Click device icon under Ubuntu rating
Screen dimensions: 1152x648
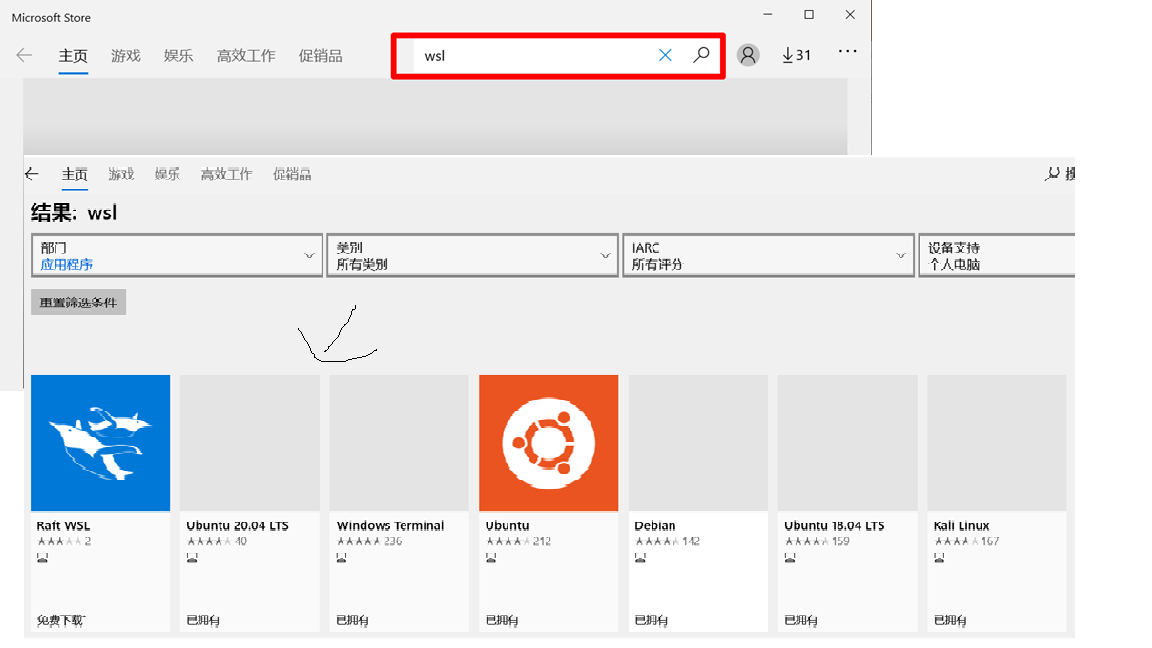coord(492,558)
